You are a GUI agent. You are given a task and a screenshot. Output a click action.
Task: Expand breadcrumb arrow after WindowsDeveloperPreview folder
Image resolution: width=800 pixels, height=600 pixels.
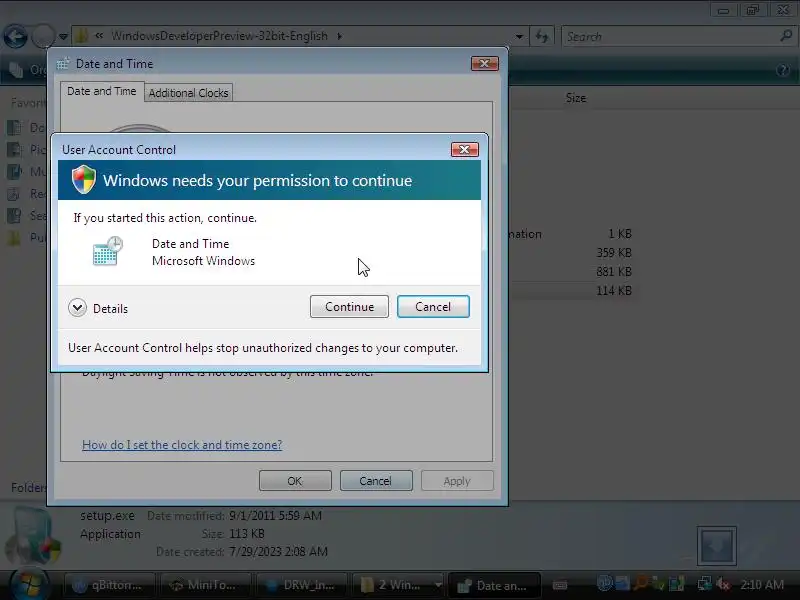[x=340, y=36]
